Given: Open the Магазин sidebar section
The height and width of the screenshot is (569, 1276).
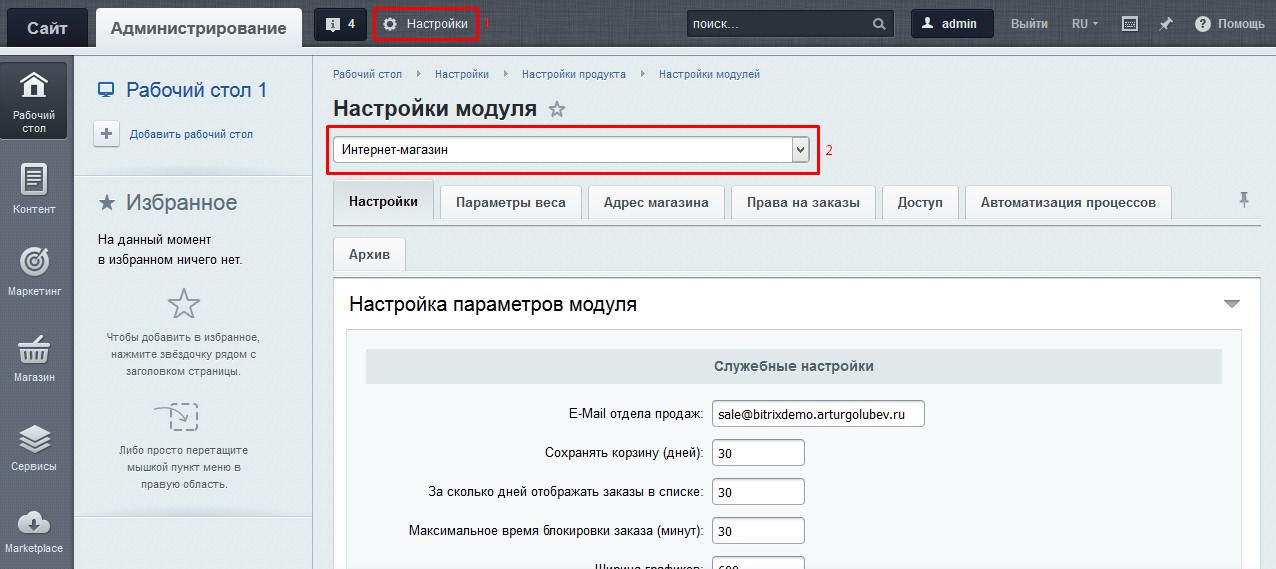Looking at the screenshot, I should point(34,358).
